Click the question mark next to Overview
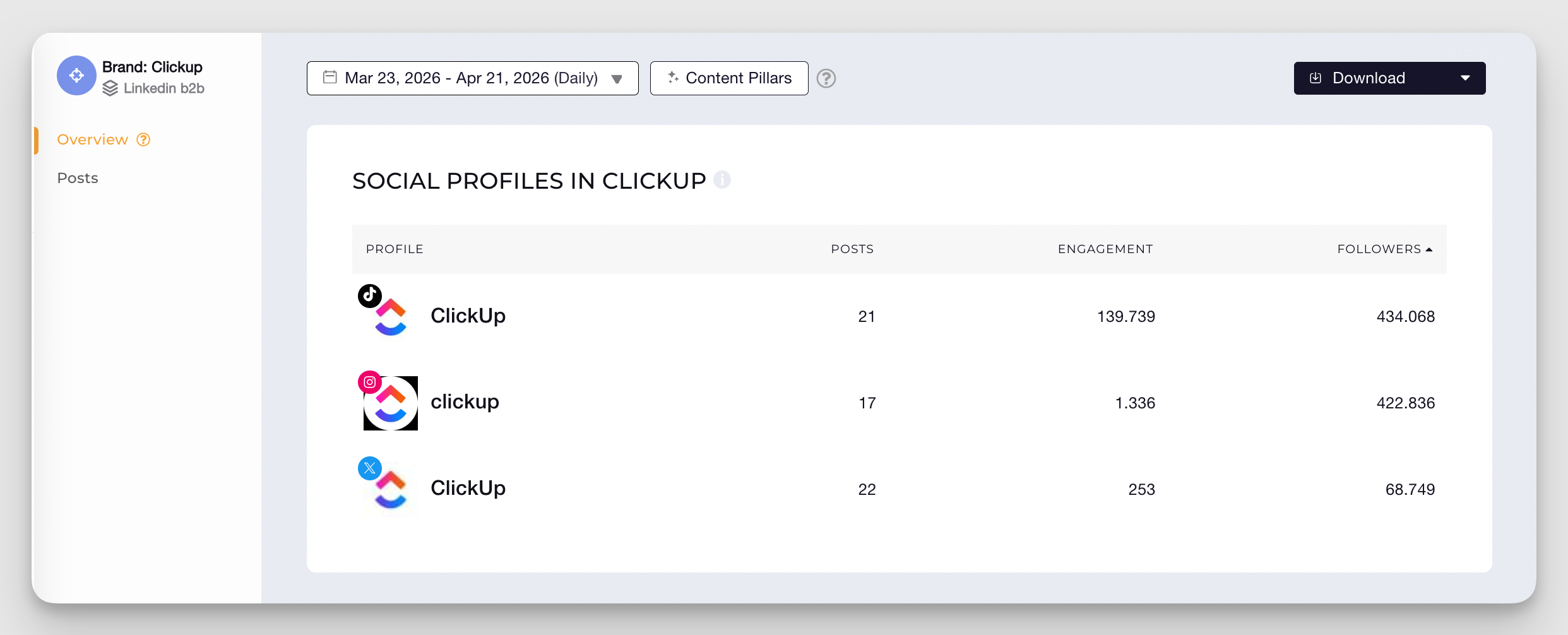 143,139
